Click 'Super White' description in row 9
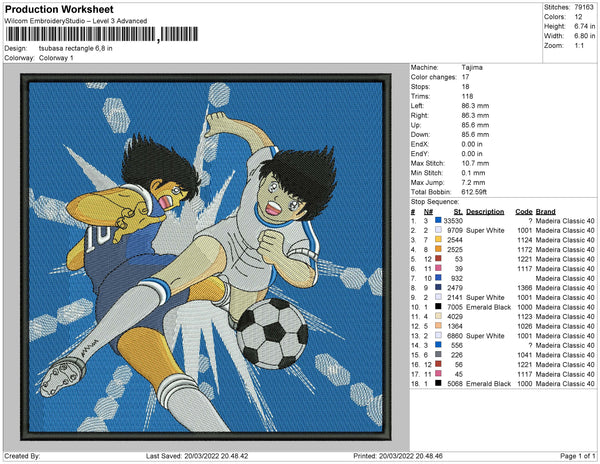Screen dimensions: 600x464 tap(485, 297)
